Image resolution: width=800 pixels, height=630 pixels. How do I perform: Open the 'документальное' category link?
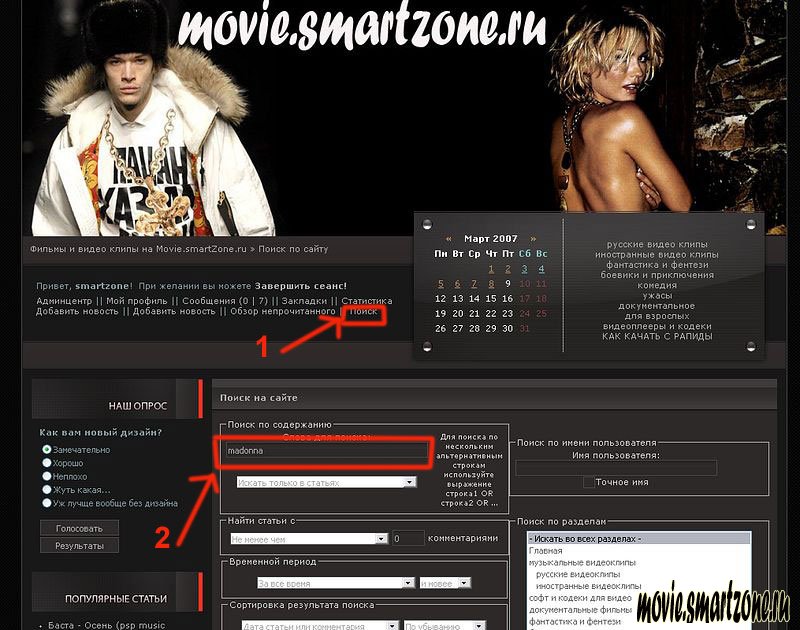coord(657,306)
